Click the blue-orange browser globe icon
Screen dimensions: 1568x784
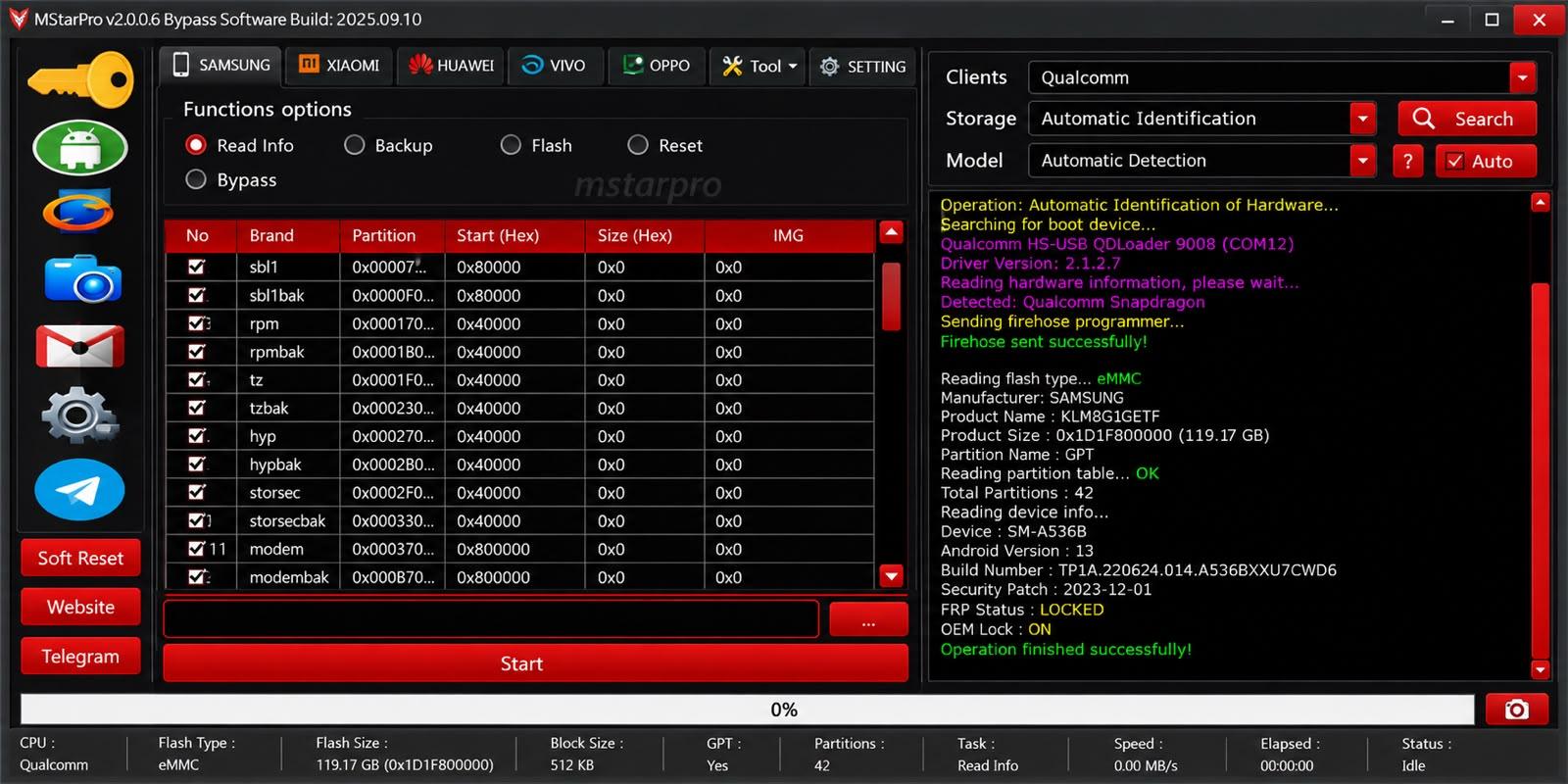click(x=78, y=211)
